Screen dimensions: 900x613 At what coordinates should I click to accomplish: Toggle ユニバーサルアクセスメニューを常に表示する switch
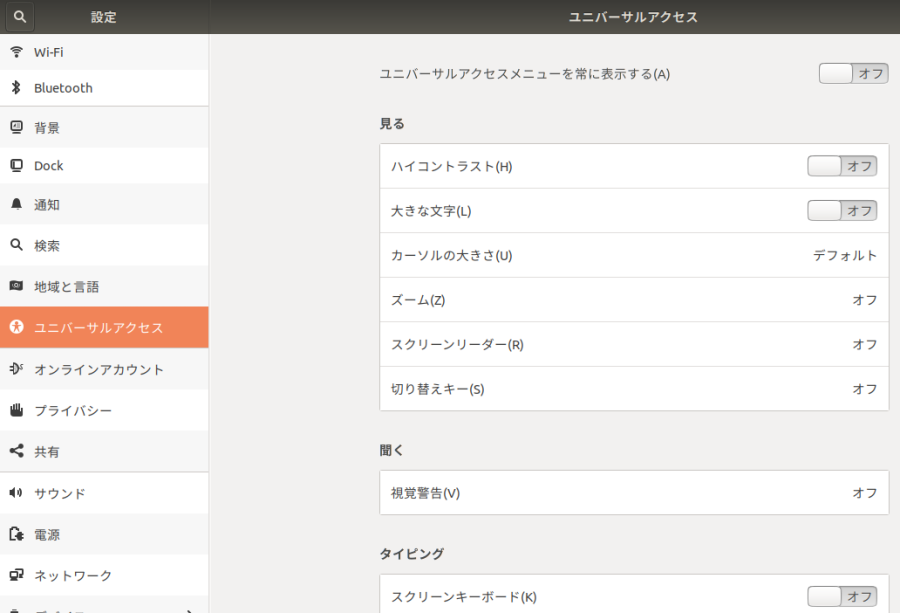pos(854,73)
